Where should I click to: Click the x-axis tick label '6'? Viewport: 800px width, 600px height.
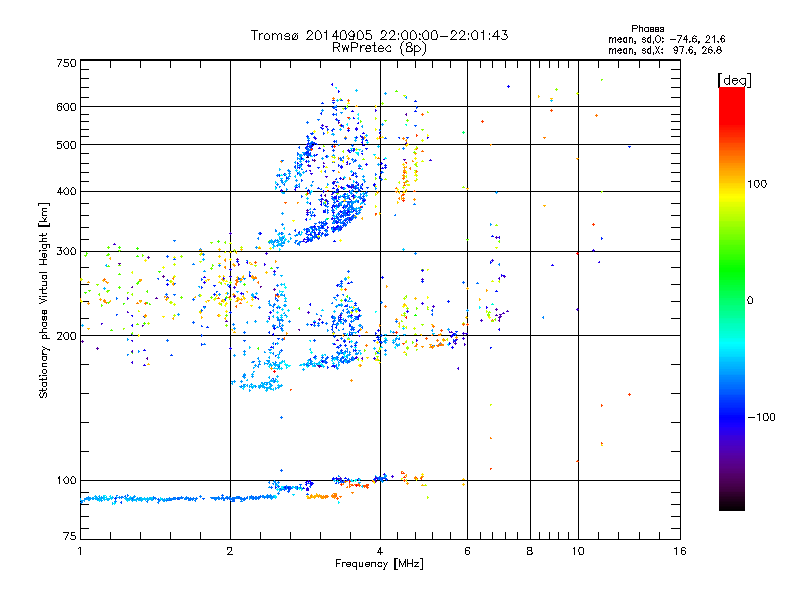[x=467, y=551]
